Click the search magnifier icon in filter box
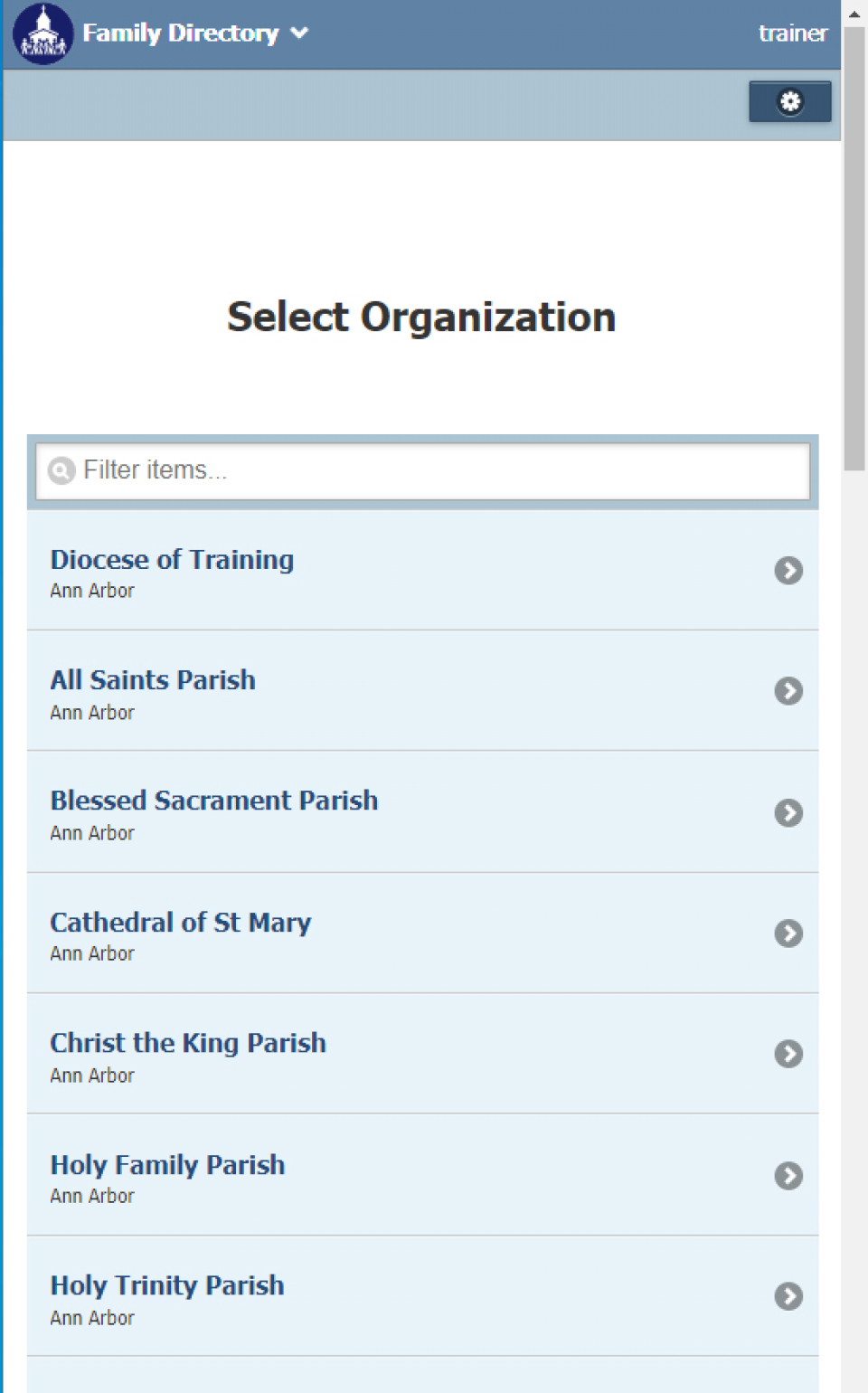 pyautogui.click(x=61, y=470)
